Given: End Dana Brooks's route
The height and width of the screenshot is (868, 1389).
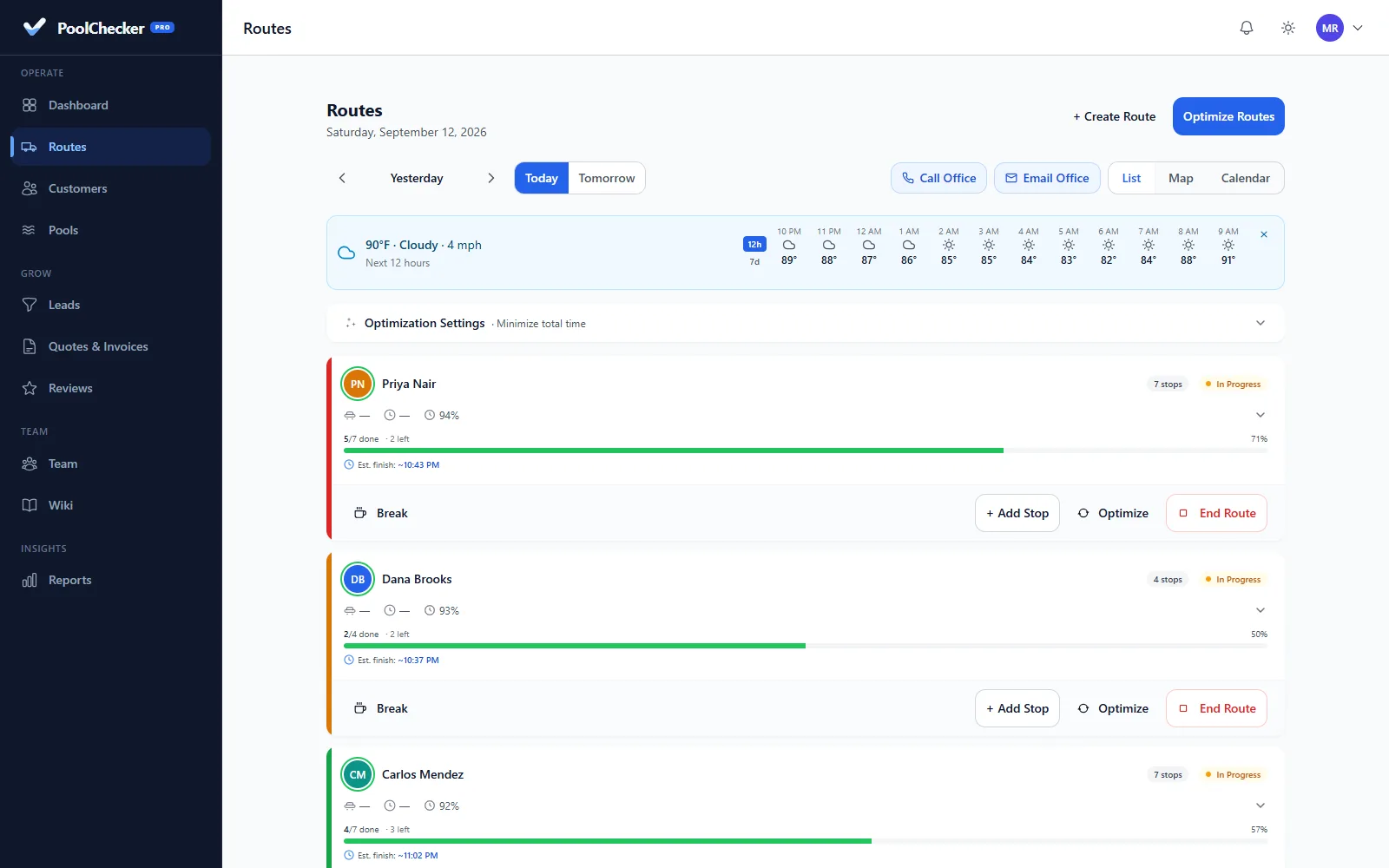Looking at the screenshot, I should click(x=1216, y=708).
